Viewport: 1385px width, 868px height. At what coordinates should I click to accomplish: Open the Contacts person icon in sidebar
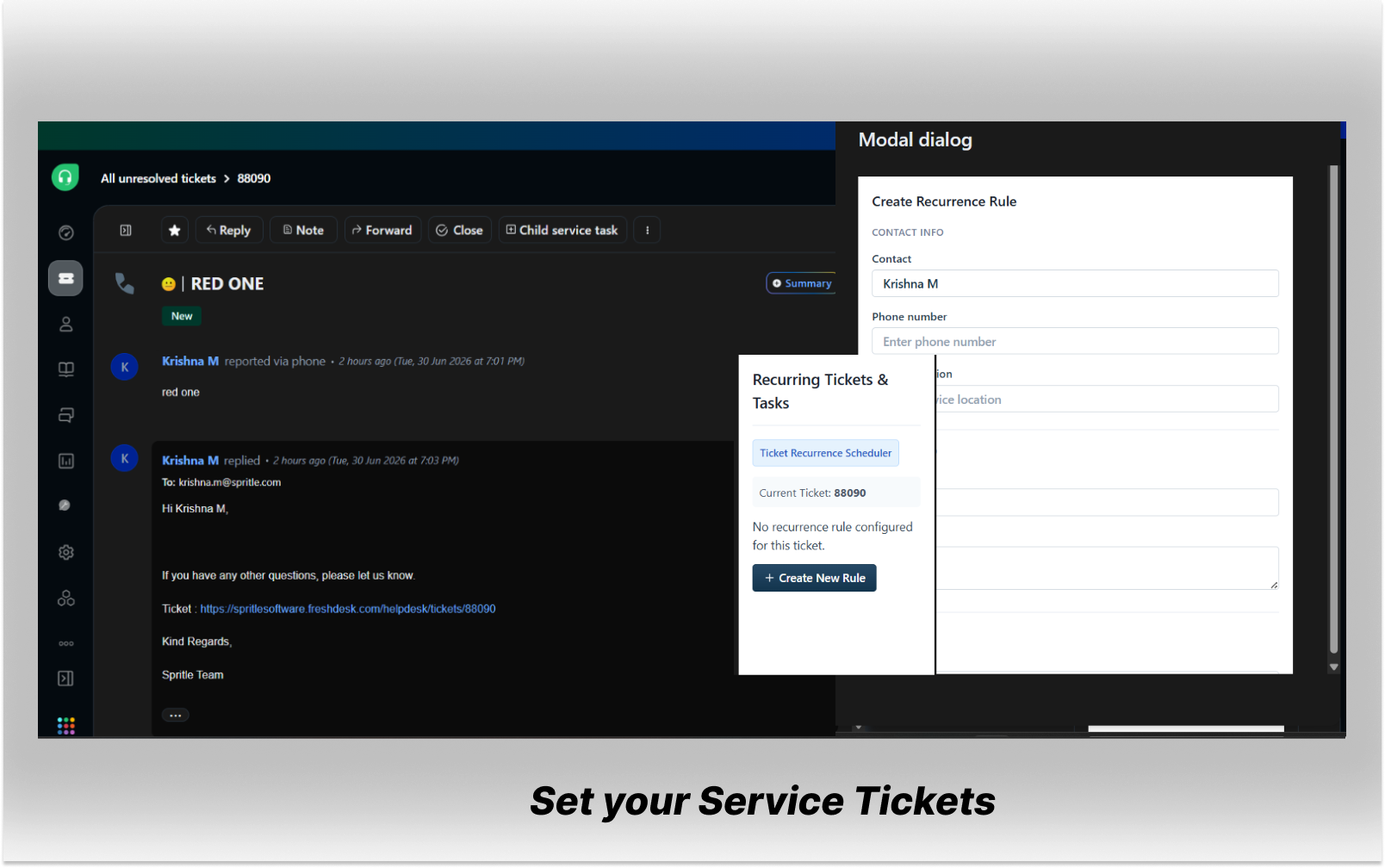point(66,325)
